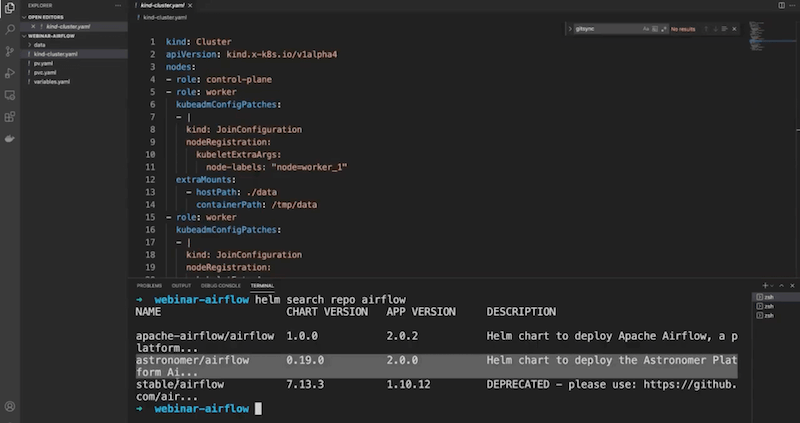This screenshot has height=423, width=800.
Task: Expand the data folder in Explorer
Action: (39, 45)
